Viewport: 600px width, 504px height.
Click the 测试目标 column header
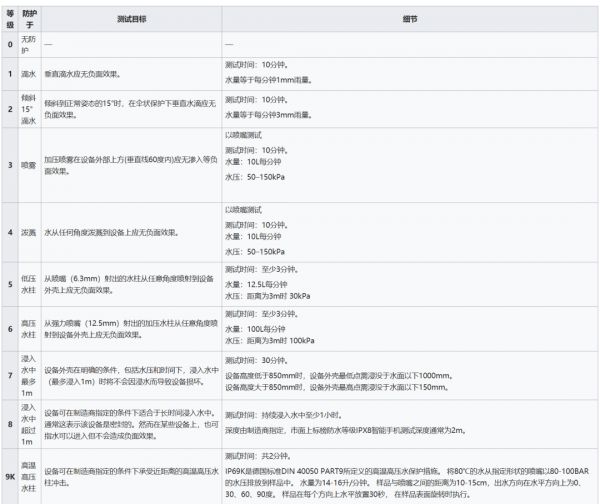tap(130, 20)
